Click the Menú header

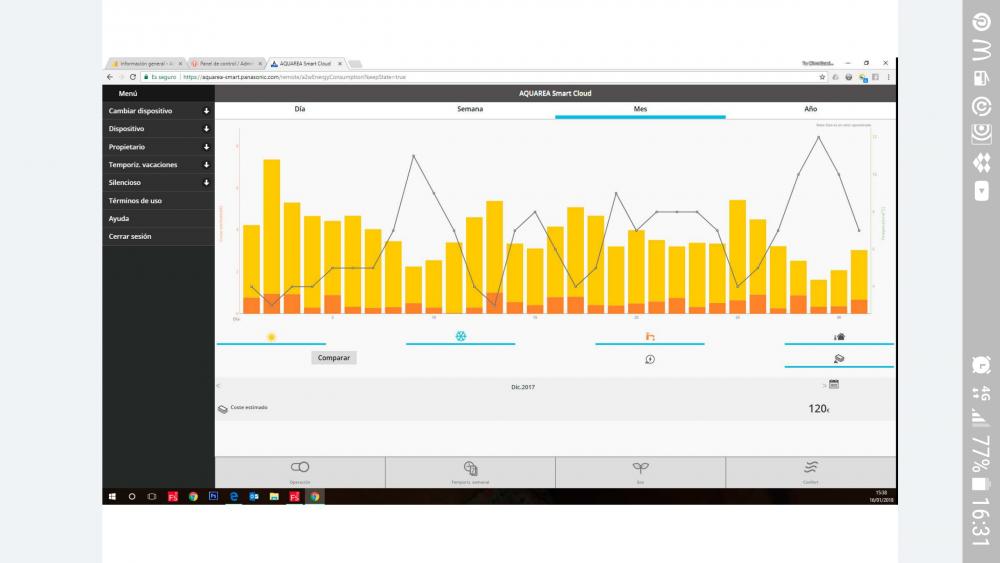pos(128,93)
